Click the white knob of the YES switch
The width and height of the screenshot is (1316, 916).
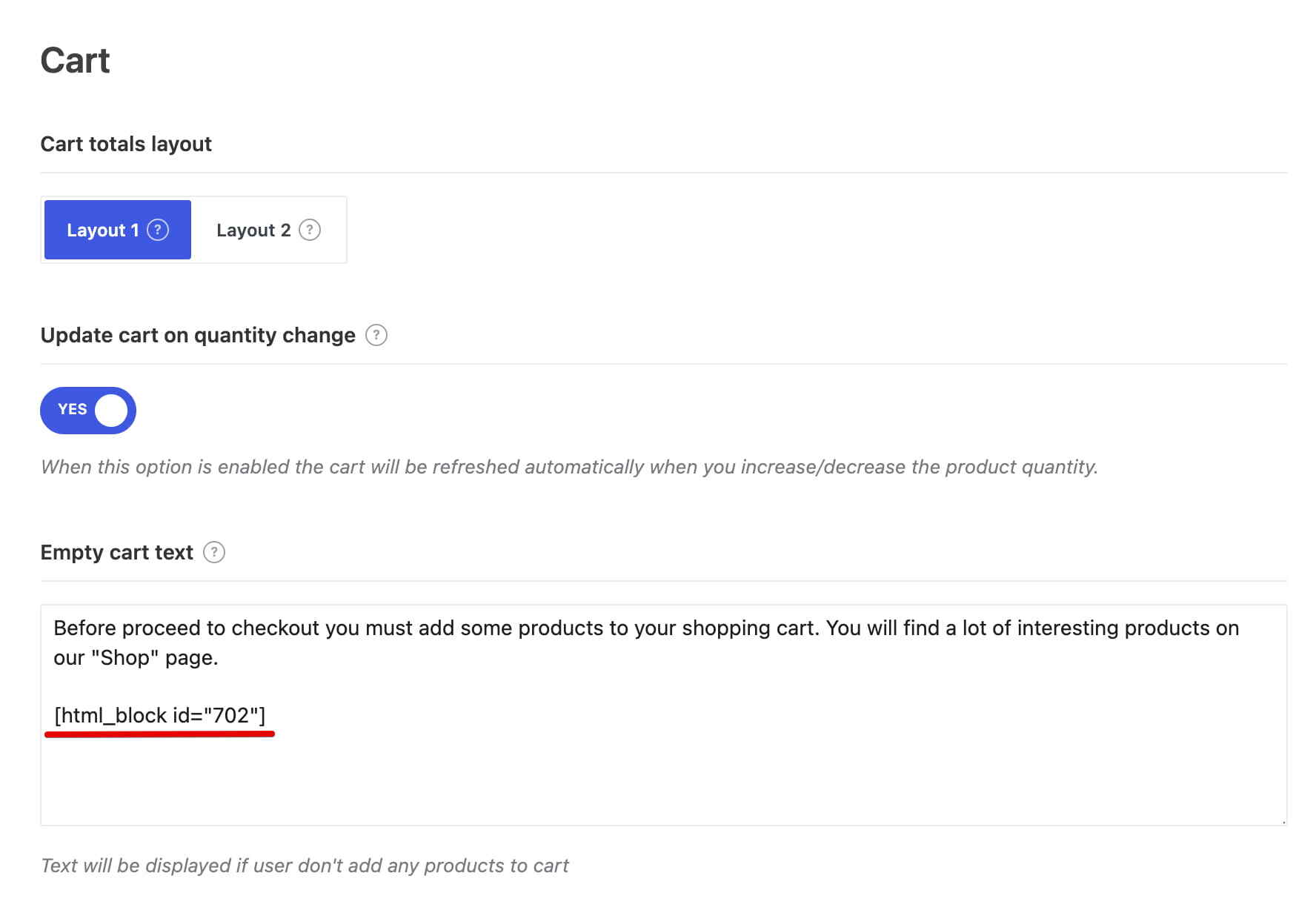[x=111, y=410]
